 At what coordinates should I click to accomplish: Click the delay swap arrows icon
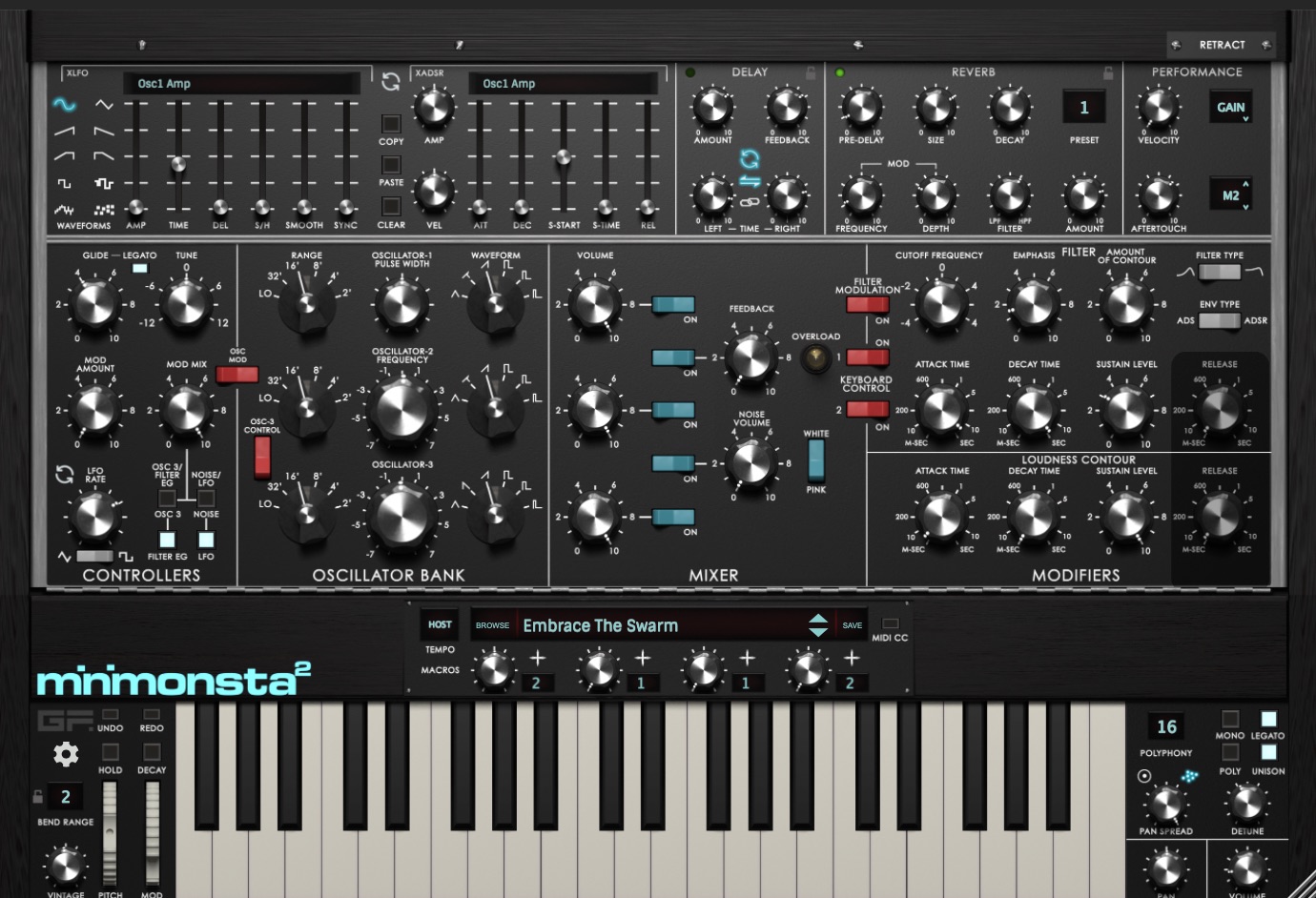point(750,181)
